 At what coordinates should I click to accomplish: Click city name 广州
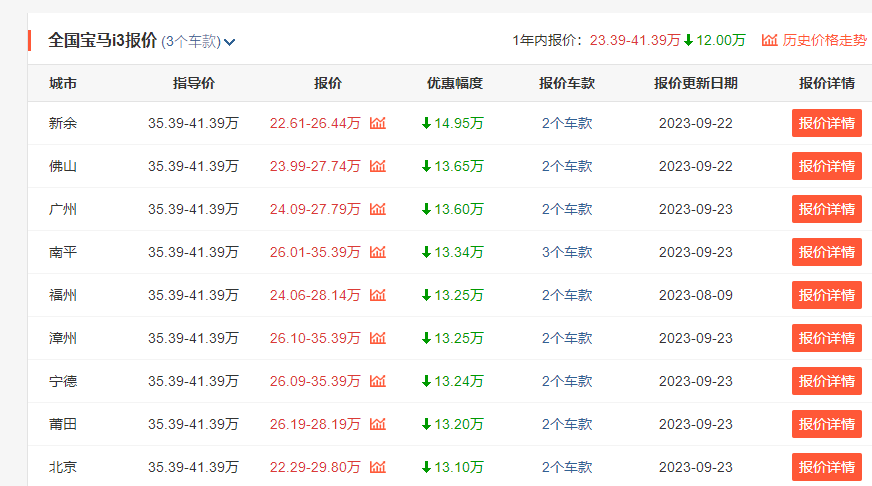[x=63, y=209]
